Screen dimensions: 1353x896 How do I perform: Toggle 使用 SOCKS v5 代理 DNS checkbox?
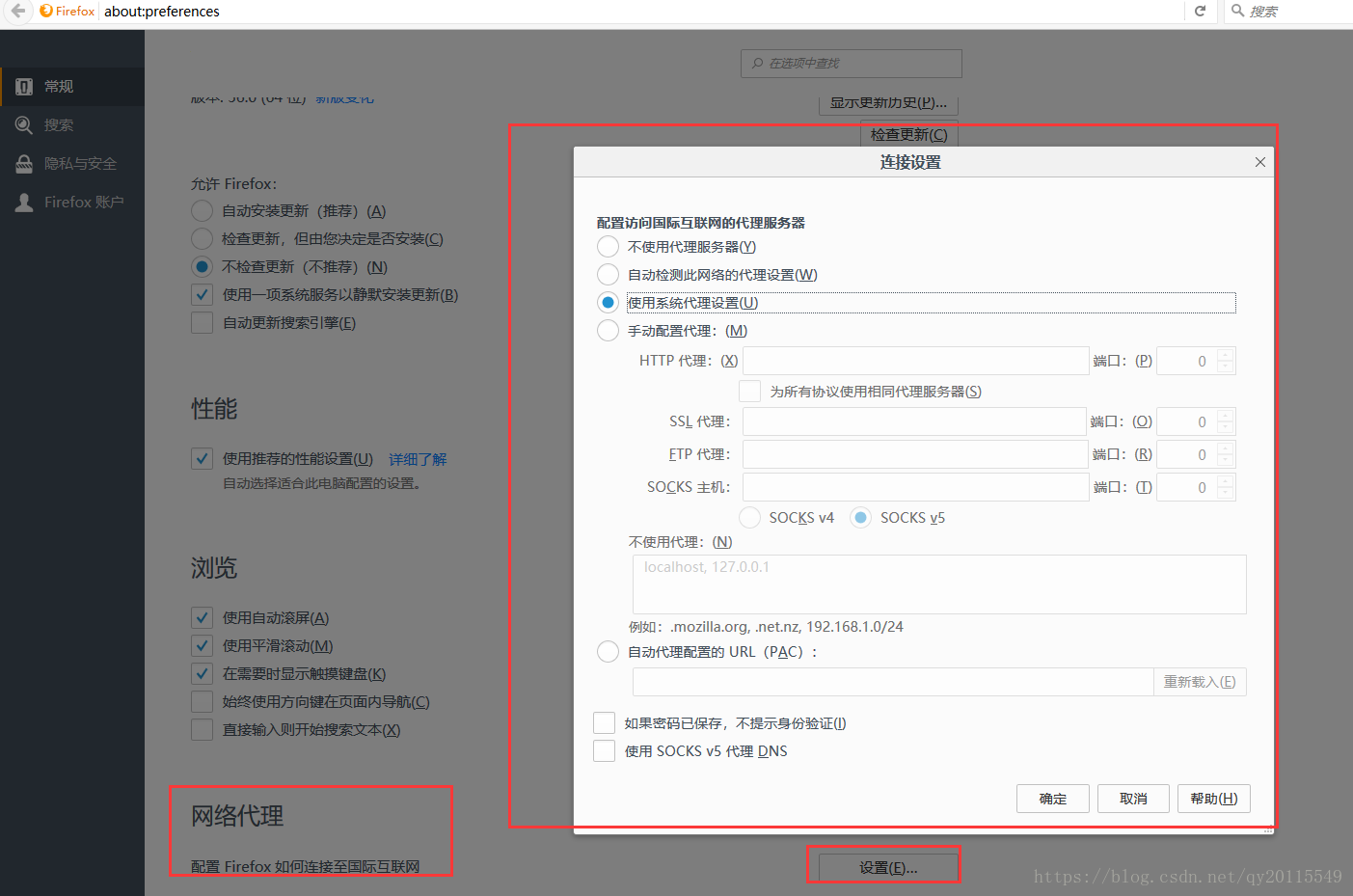click(605, 751)
